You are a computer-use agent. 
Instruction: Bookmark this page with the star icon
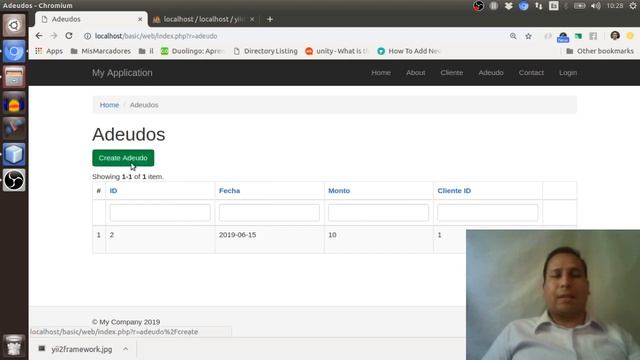[528, 36]
